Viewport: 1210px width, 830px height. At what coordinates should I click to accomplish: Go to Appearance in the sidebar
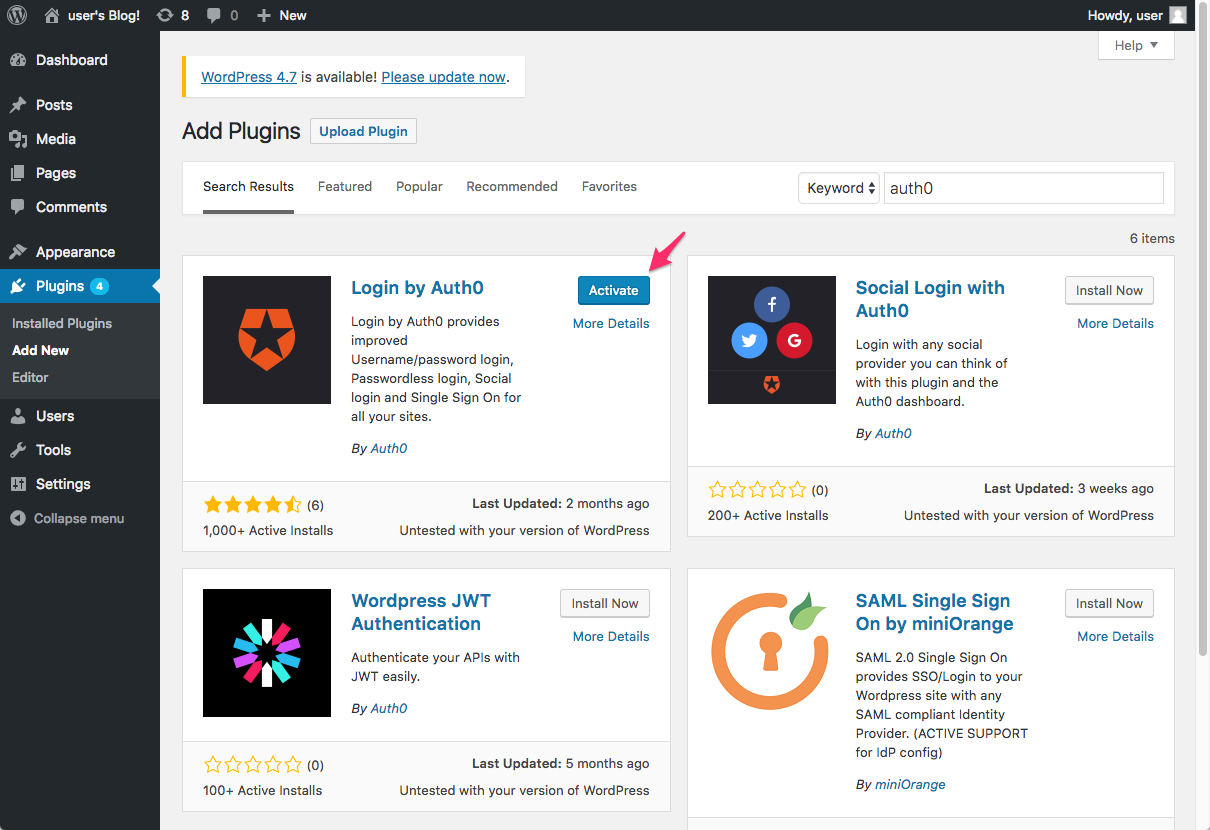(x=75, y=252)
